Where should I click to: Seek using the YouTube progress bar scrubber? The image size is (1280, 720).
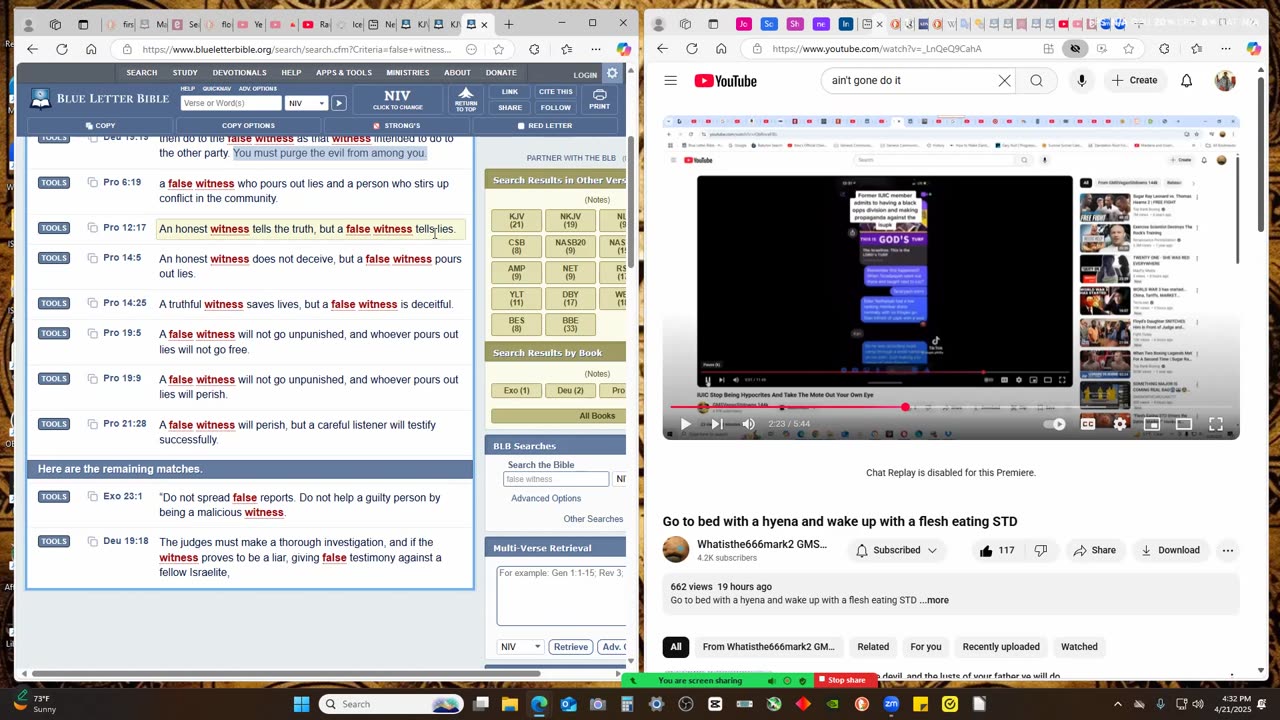(x=905, y=407)
